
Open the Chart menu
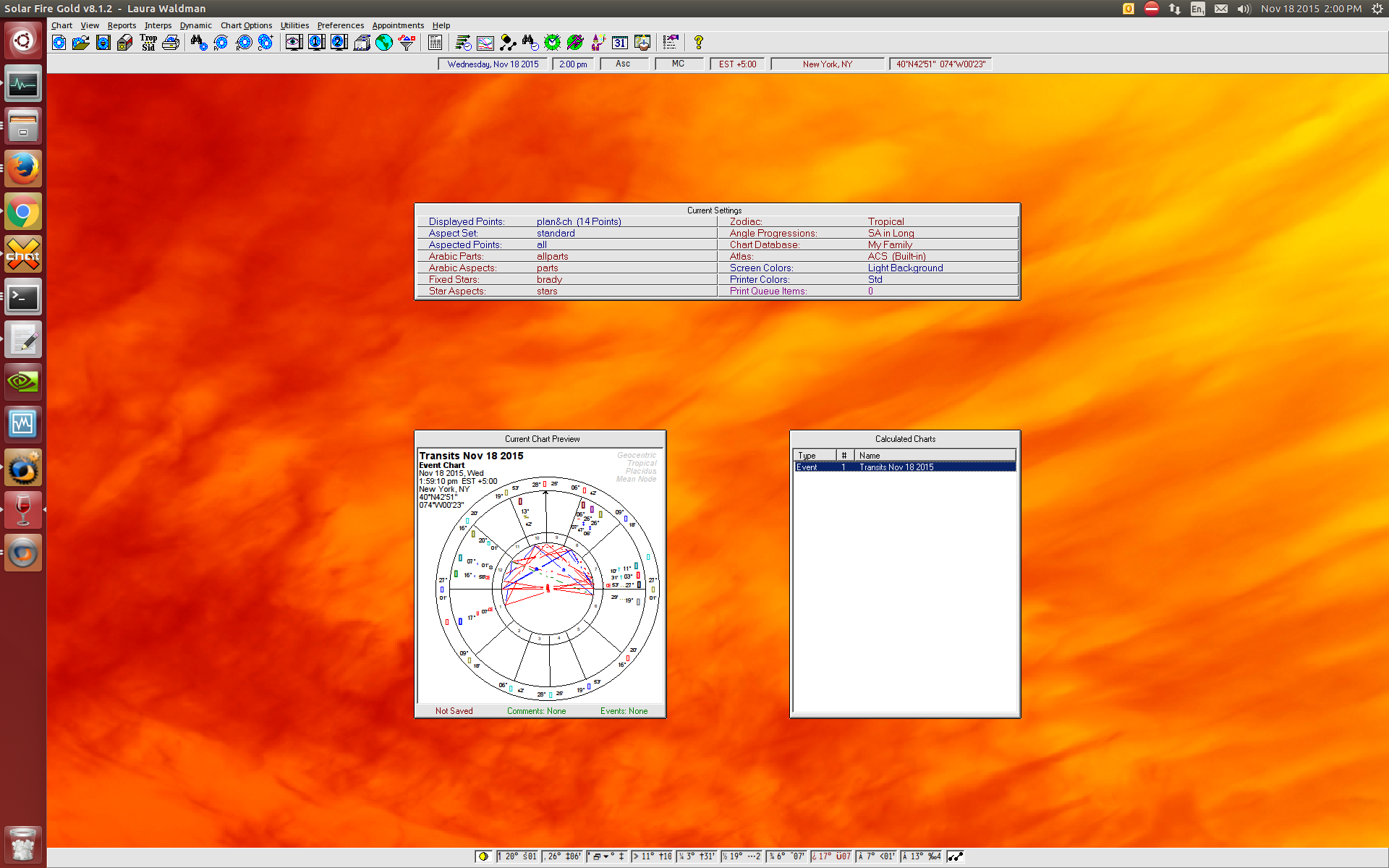(61, 25)
